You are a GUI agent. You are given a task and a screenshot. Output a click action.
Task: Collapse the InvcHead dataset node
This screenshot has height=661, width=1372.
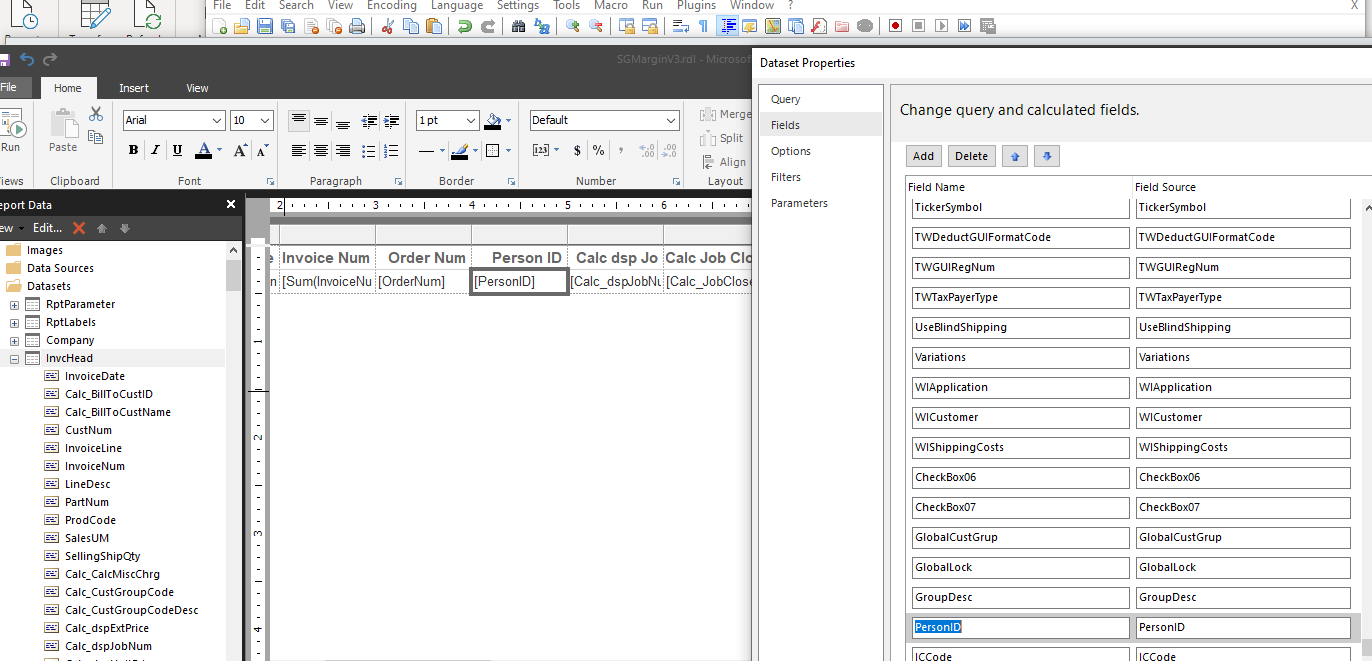[15, 358]
